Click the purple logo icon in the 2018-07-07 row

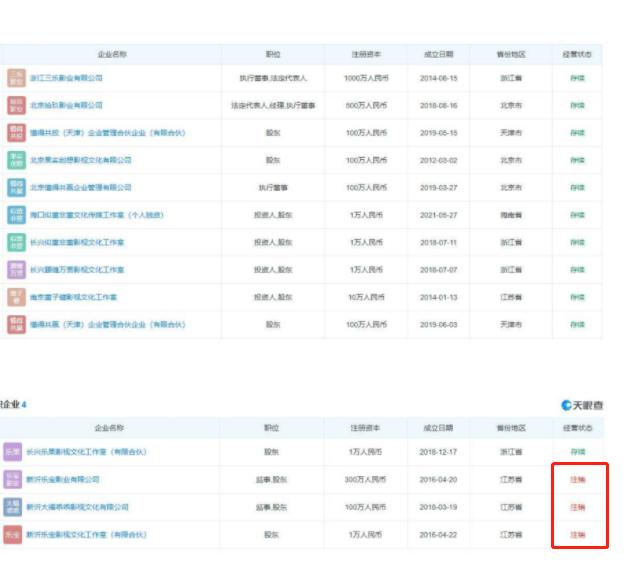click(x=16, y=270)
